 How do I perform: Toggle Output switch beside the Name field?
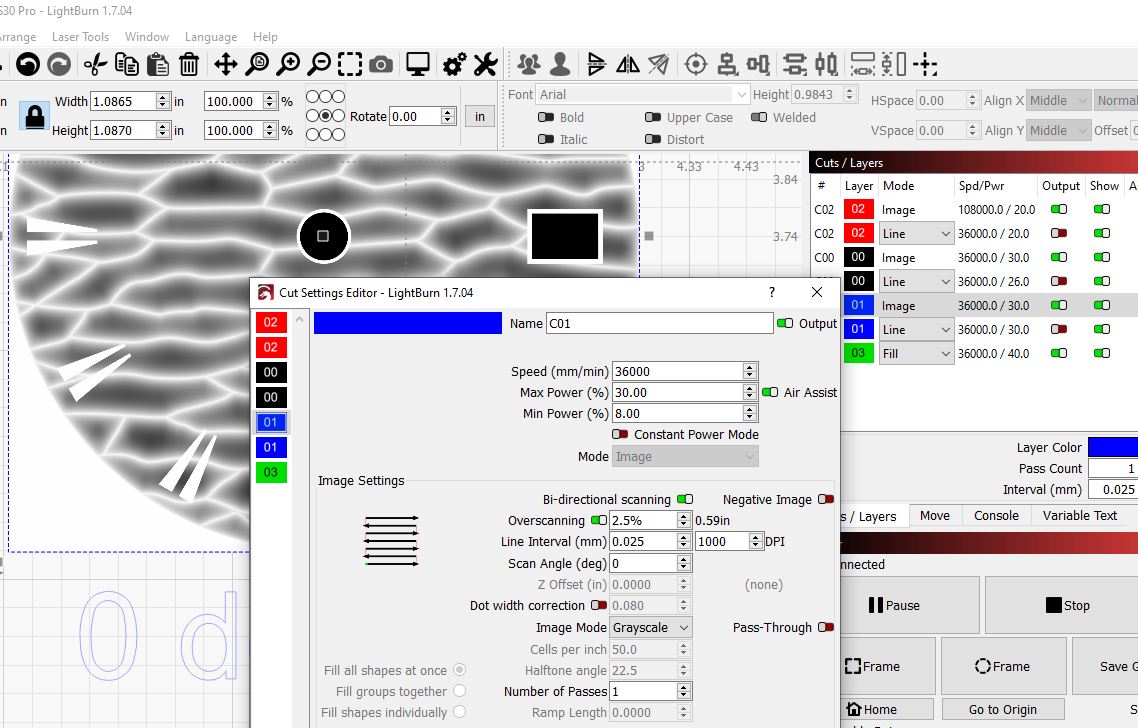785,323
